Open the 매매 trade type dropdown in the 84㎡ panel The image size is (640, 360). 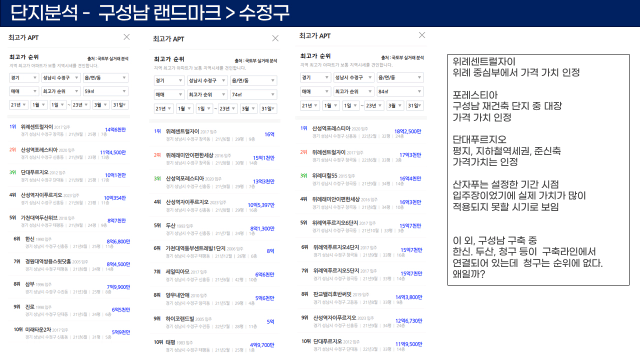315,91
